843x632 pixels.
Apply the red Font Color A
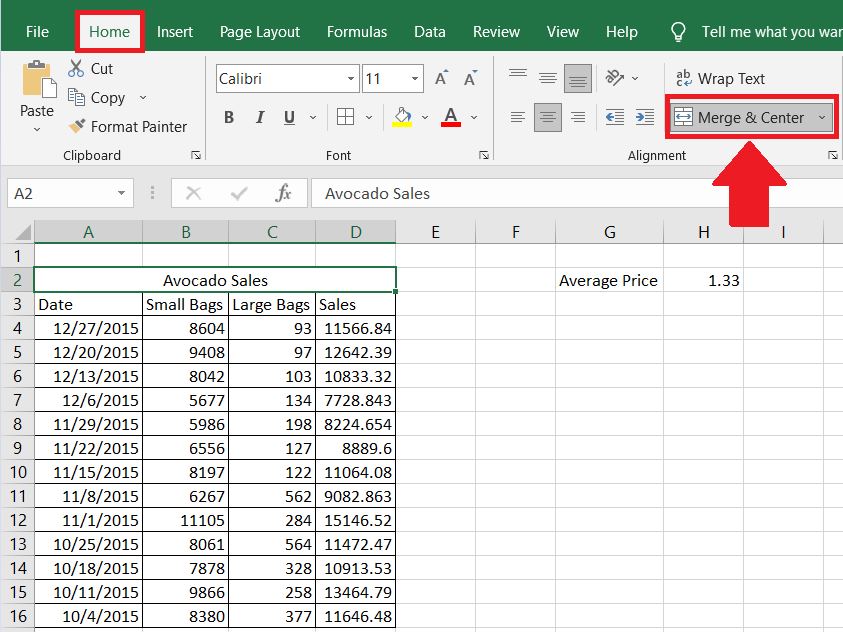pyautogui.click(x=451, y=117)
